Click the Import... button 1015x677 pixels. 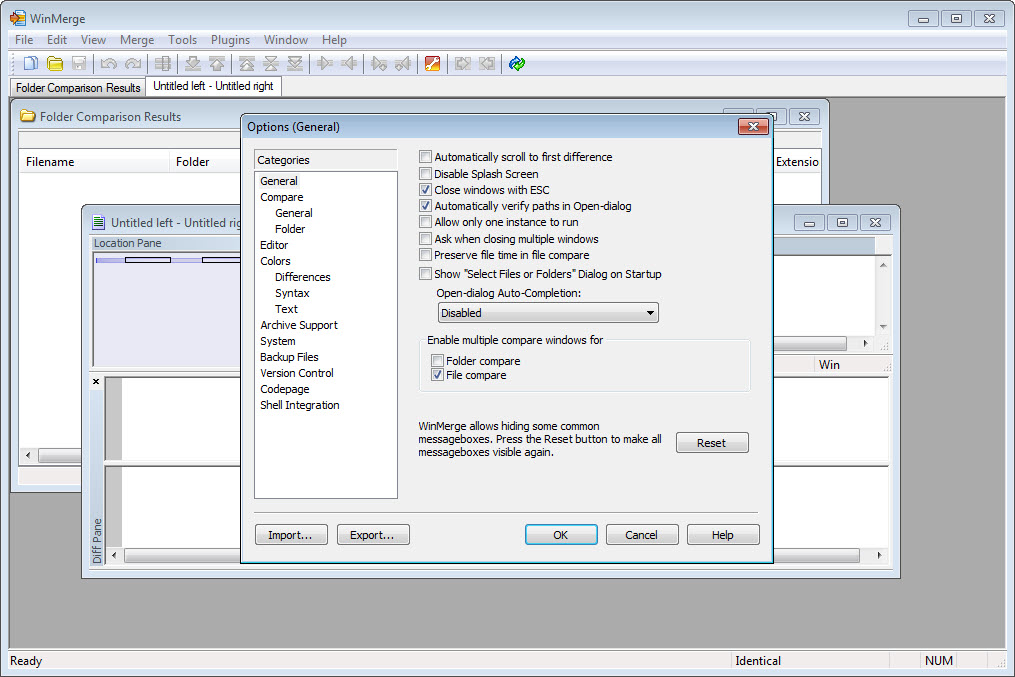[291, 535]
